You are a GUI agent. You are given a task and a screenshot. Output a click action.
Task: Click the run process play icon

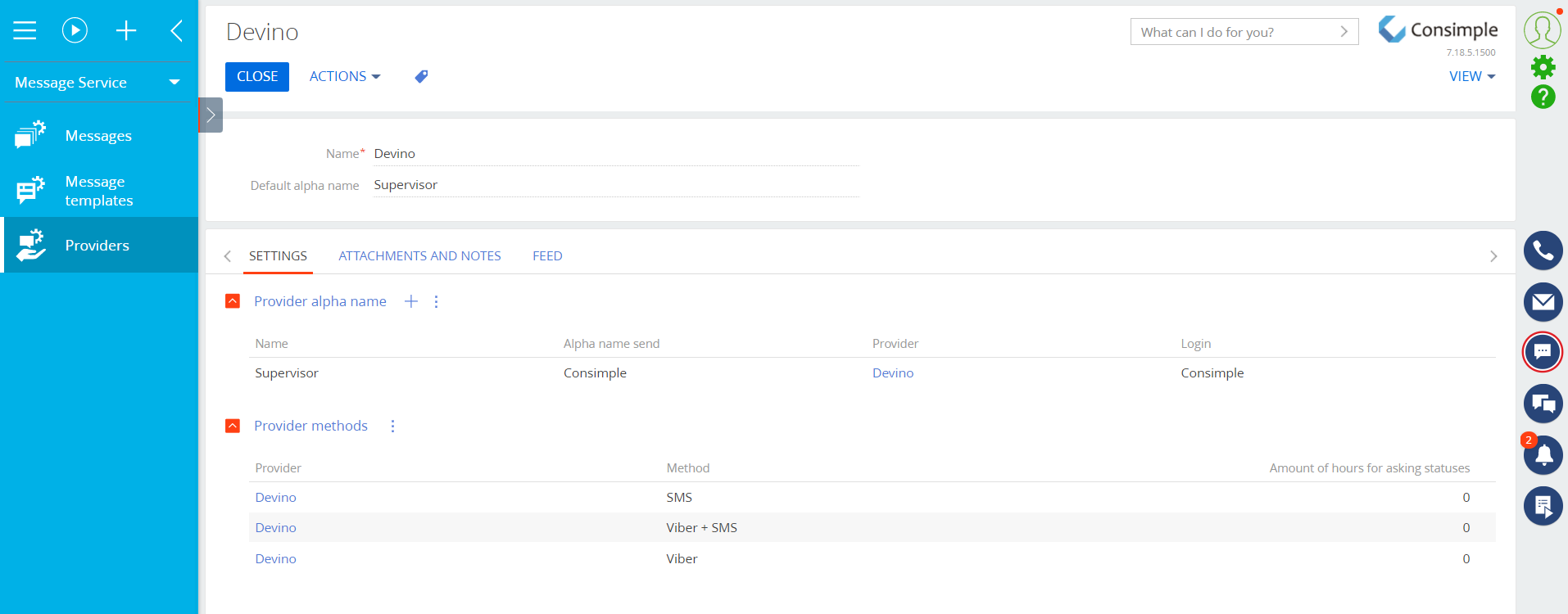pyautogui.click(x=75, y=31)
